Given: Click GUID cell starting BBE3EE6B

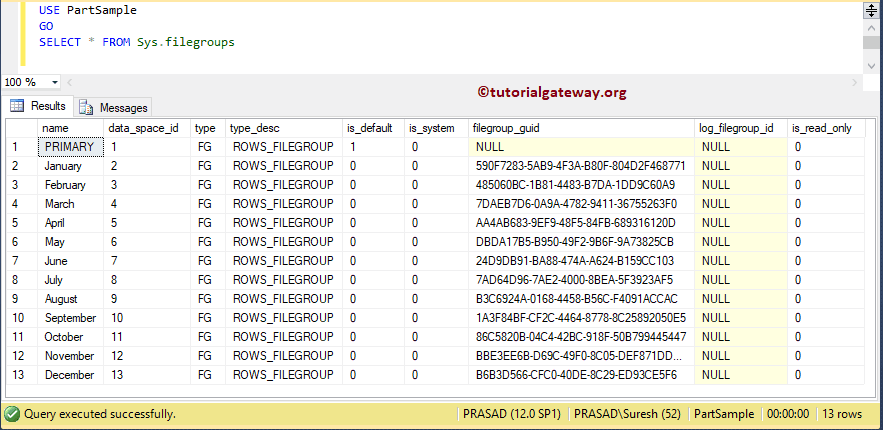Looking at the screenshot, I should (x=581, y=356).
